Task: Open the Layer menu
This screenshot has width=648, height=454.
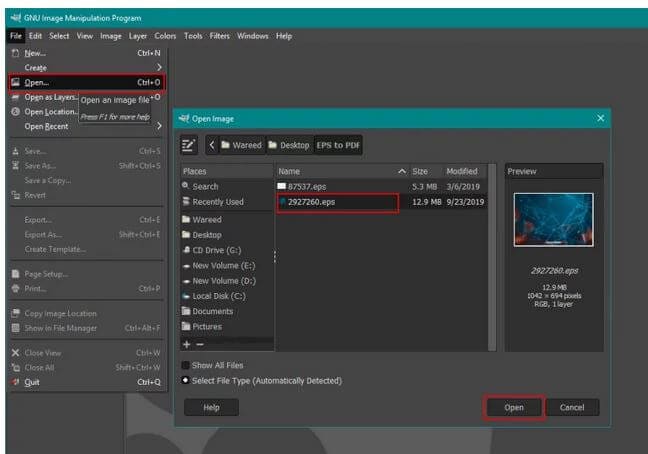Action: point(138,36)
